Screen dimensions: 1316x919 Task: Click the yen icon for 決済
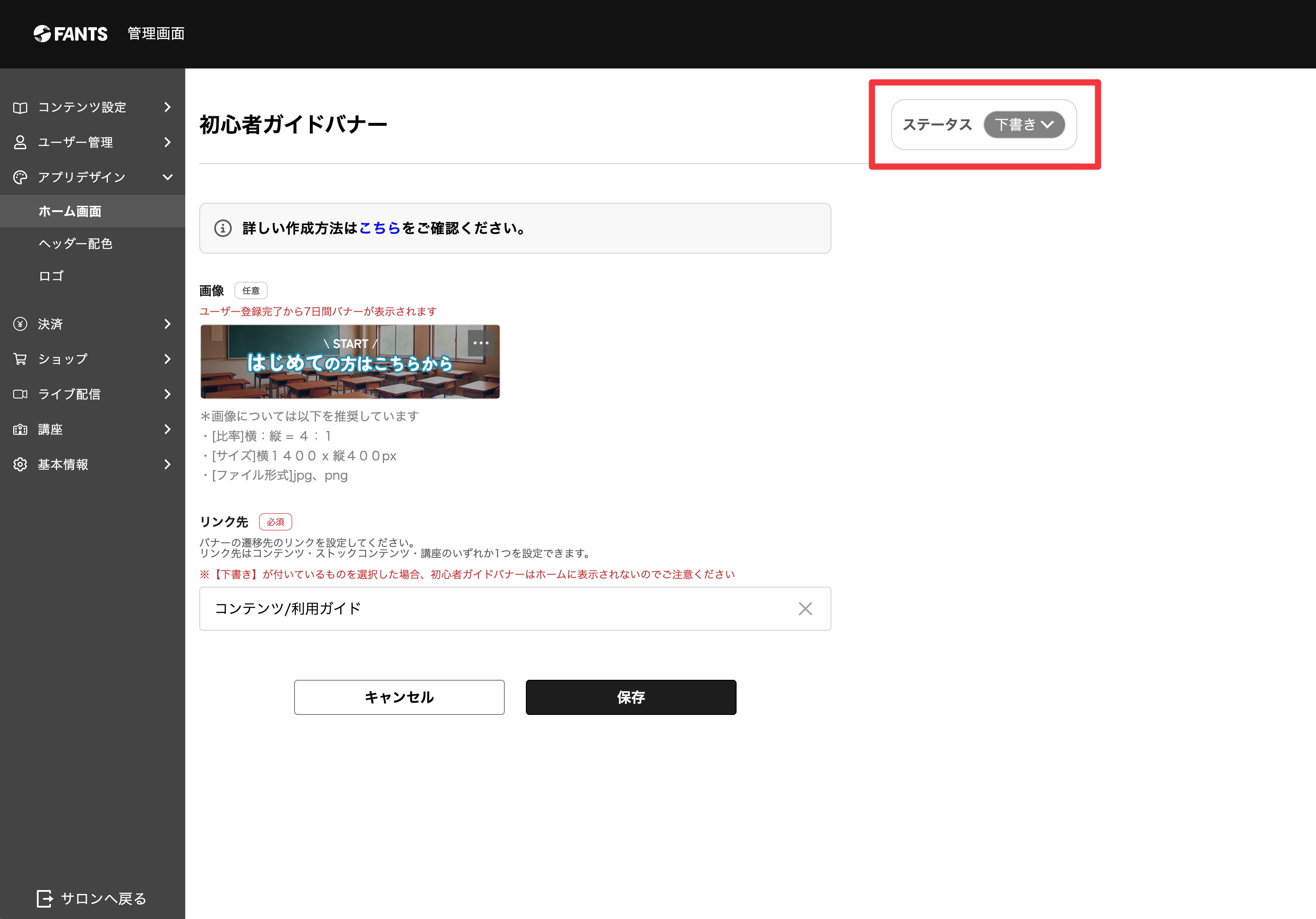click(x=20, y=324)
